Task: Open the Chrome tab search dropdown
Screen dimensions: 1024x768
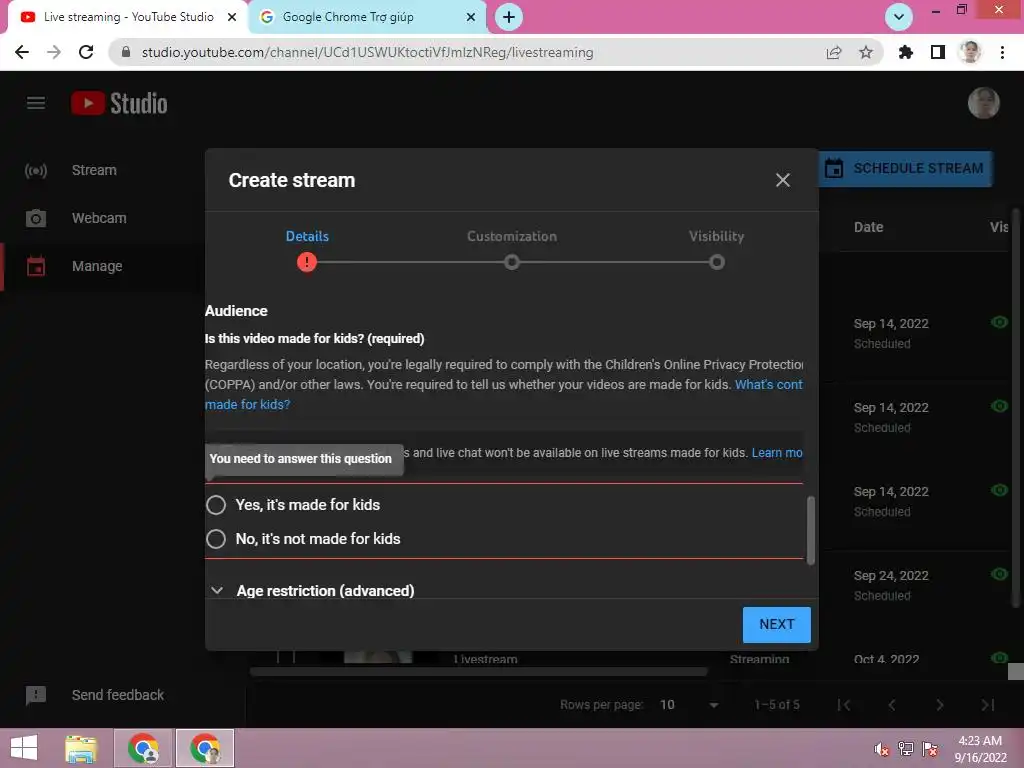Action: pyautogui.click(x=899, y=17)
